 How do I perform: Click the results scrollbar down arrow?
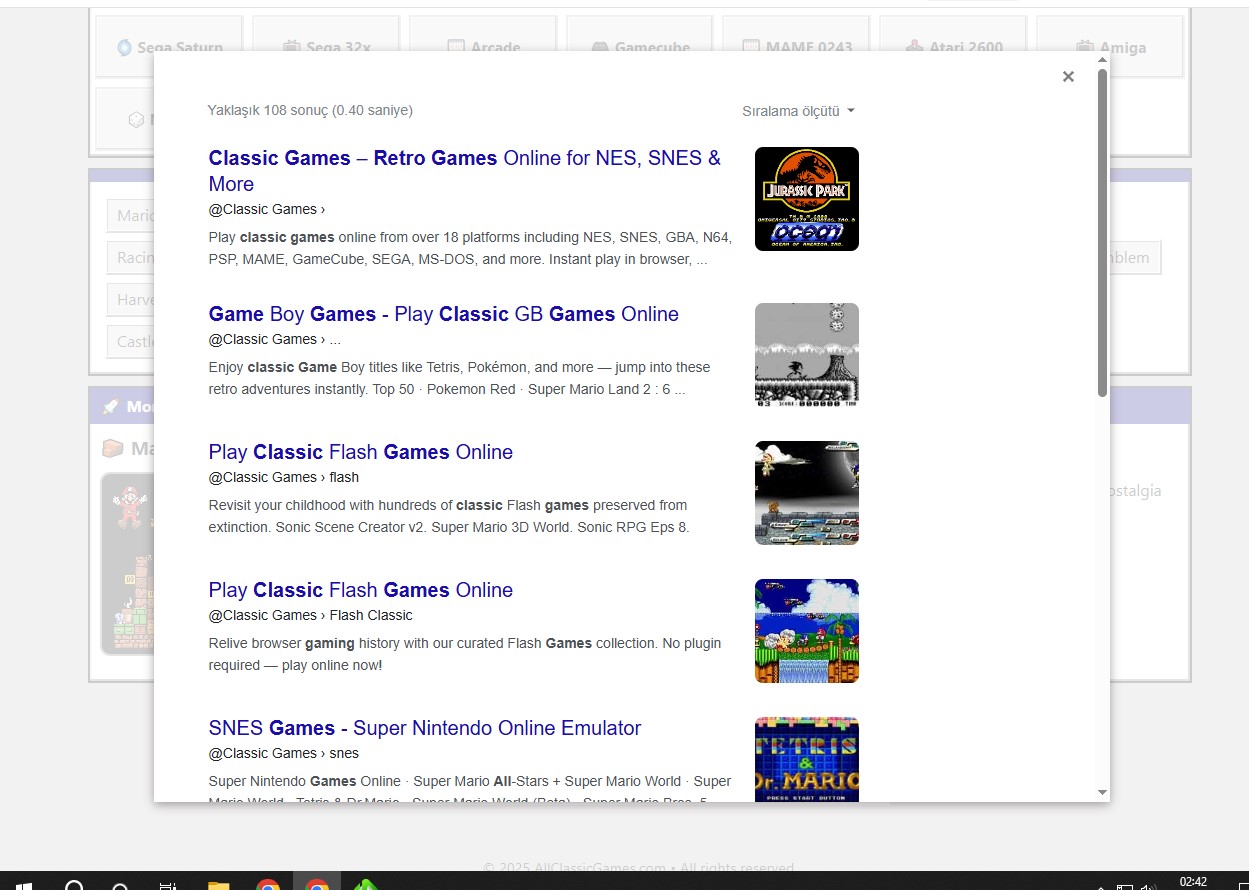coord(1102,792)
